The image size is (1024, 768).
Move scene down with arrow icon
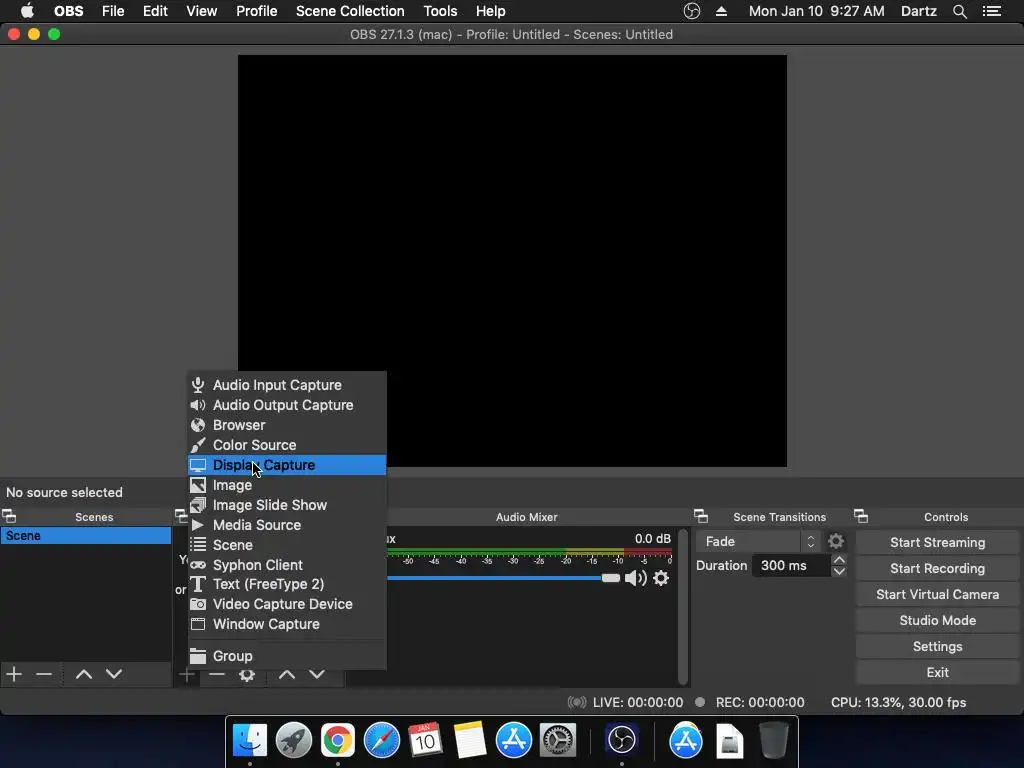point(114,674)
